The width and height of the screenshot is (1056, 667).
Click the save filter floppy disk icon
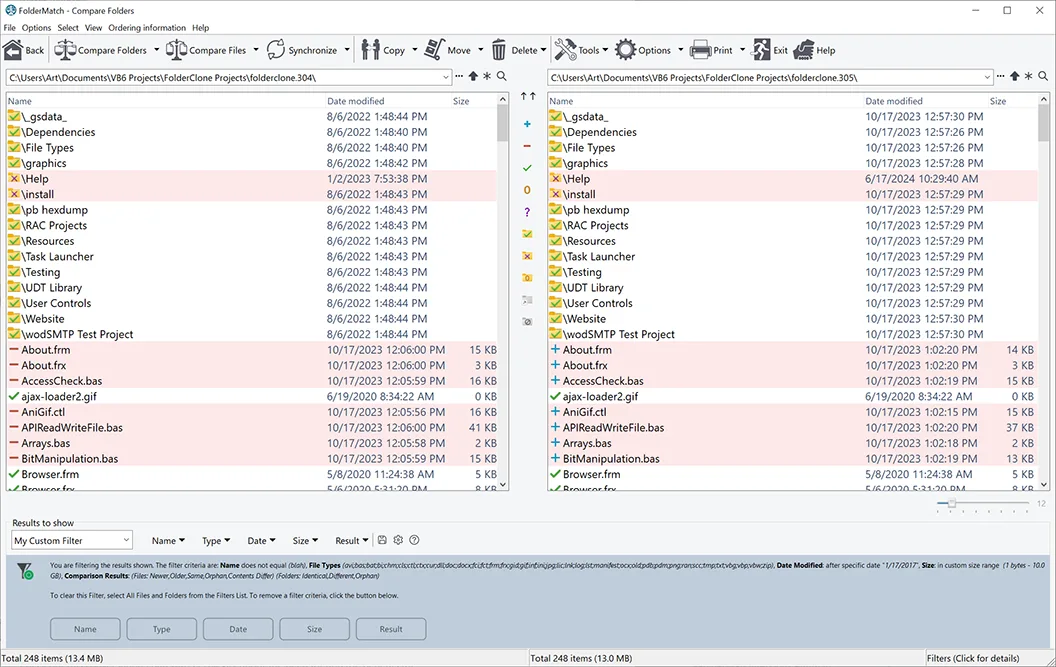[x=382, y=540]
